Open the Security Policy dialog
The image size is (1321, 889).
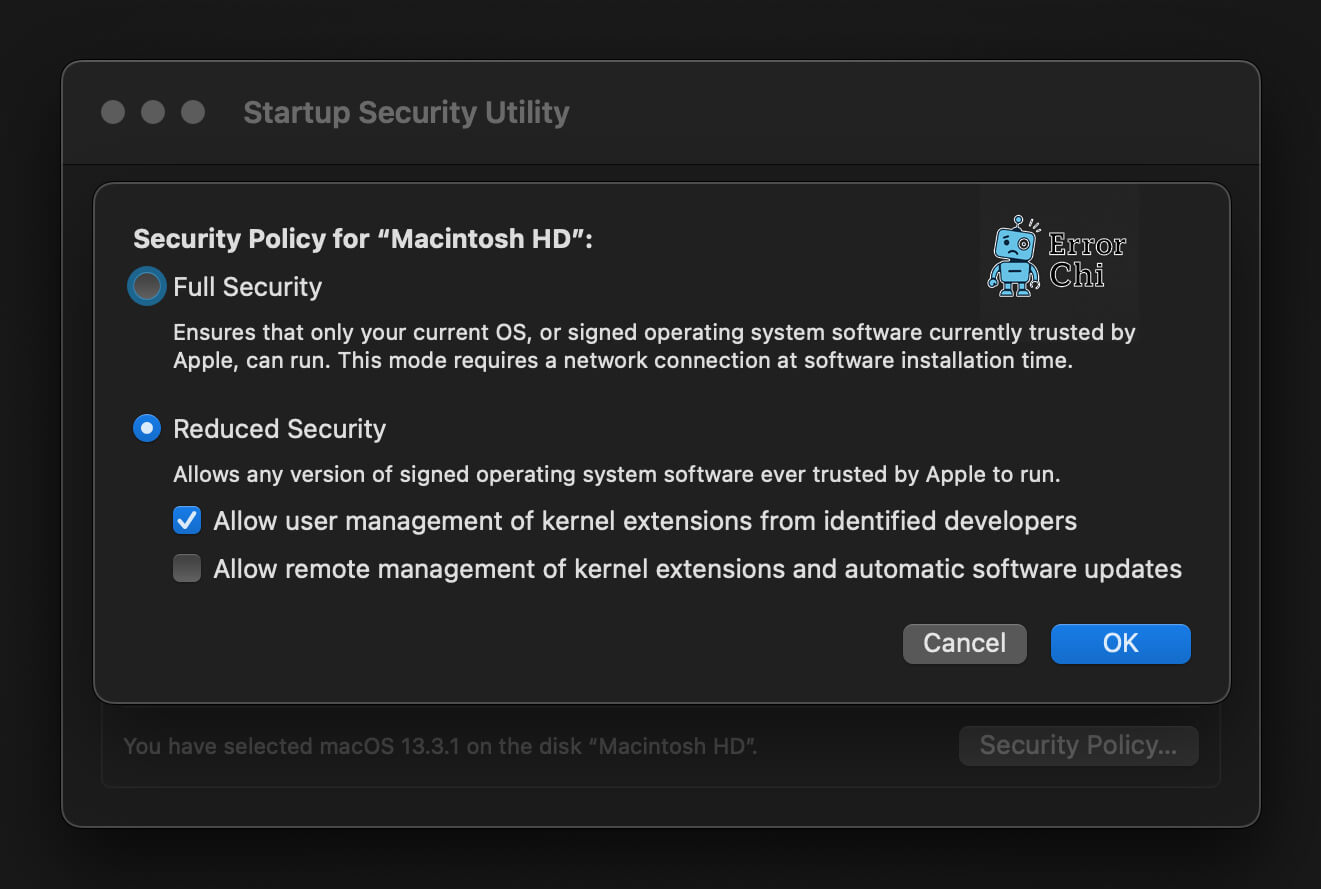[x=1078, y=745]
